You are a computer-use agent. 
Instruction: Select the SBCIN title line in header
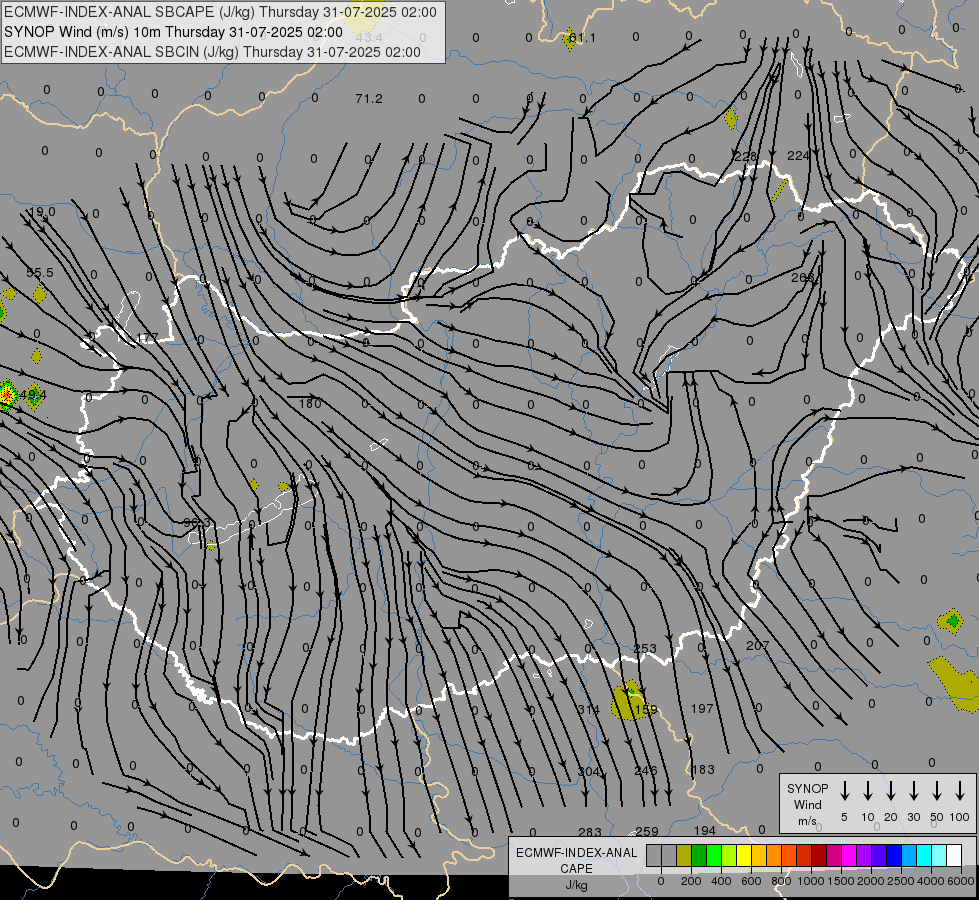click(x=212, y=52)
